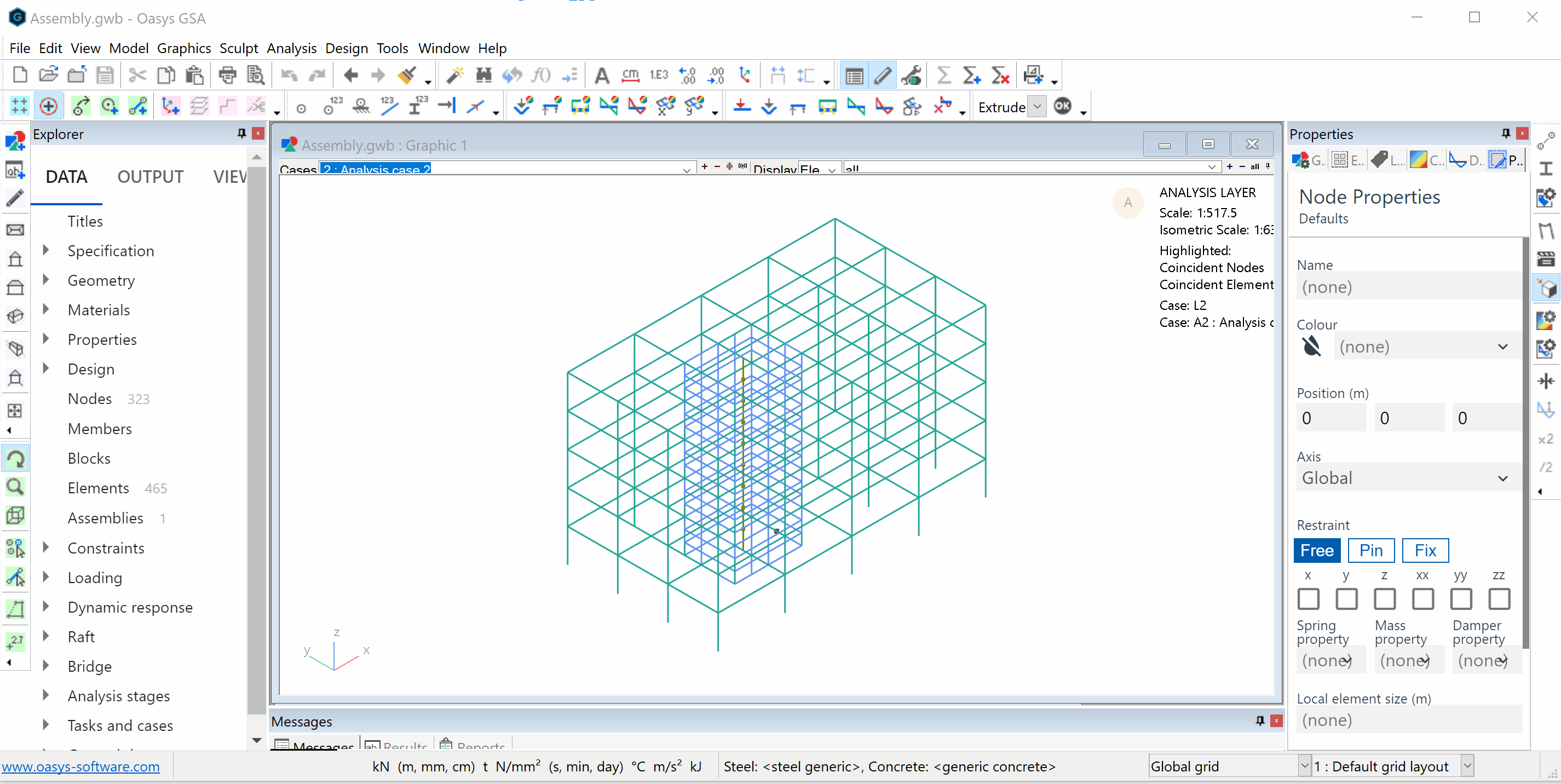Open the www.oasys-software.com link
This screenshot has width=1561, height=784.
point(80,766)
